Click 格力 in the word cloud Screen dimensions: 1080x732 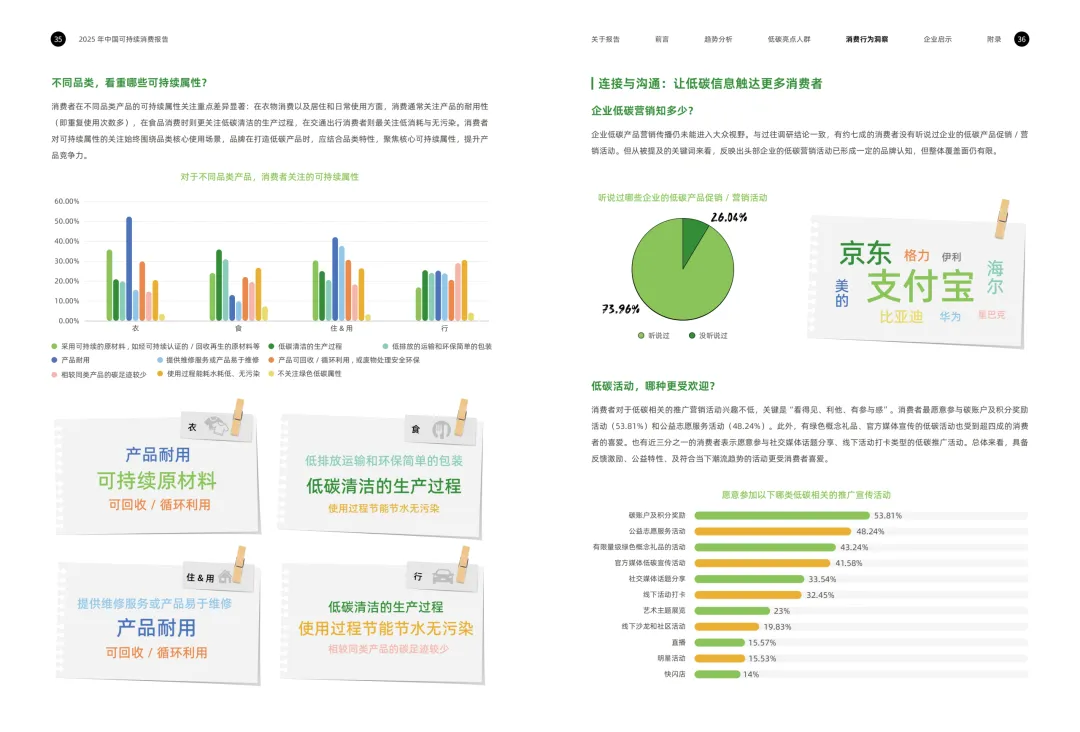[917, 255]
